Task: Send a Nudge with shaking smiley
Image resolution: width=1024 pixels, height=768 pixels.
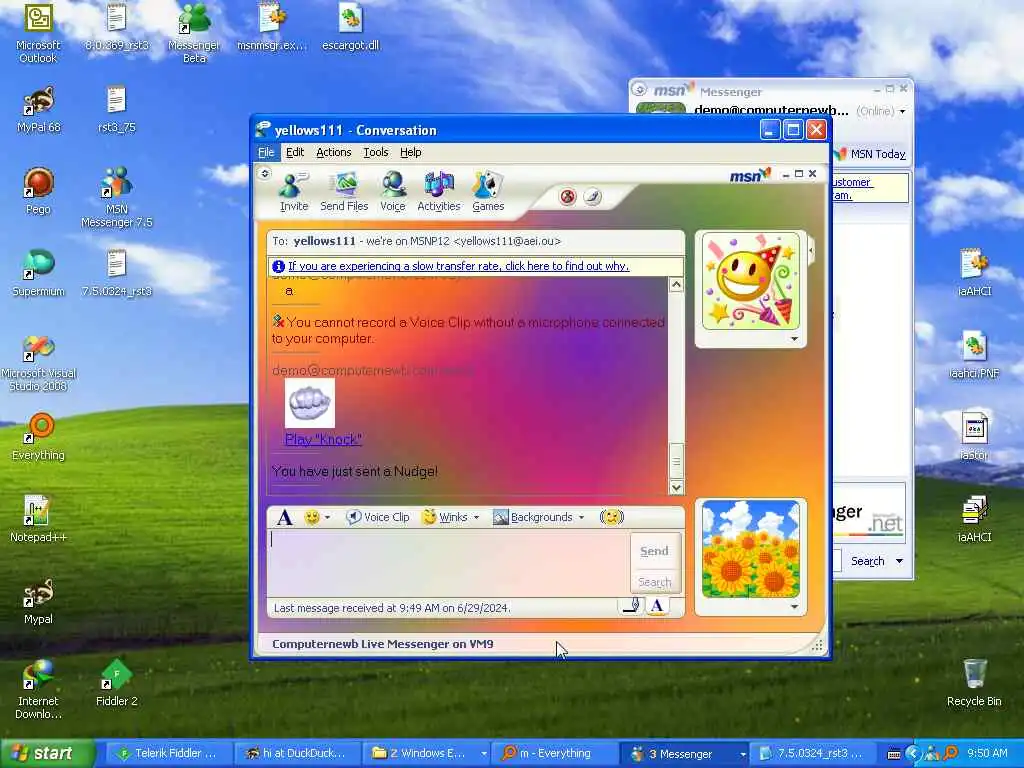Action: 612,517
